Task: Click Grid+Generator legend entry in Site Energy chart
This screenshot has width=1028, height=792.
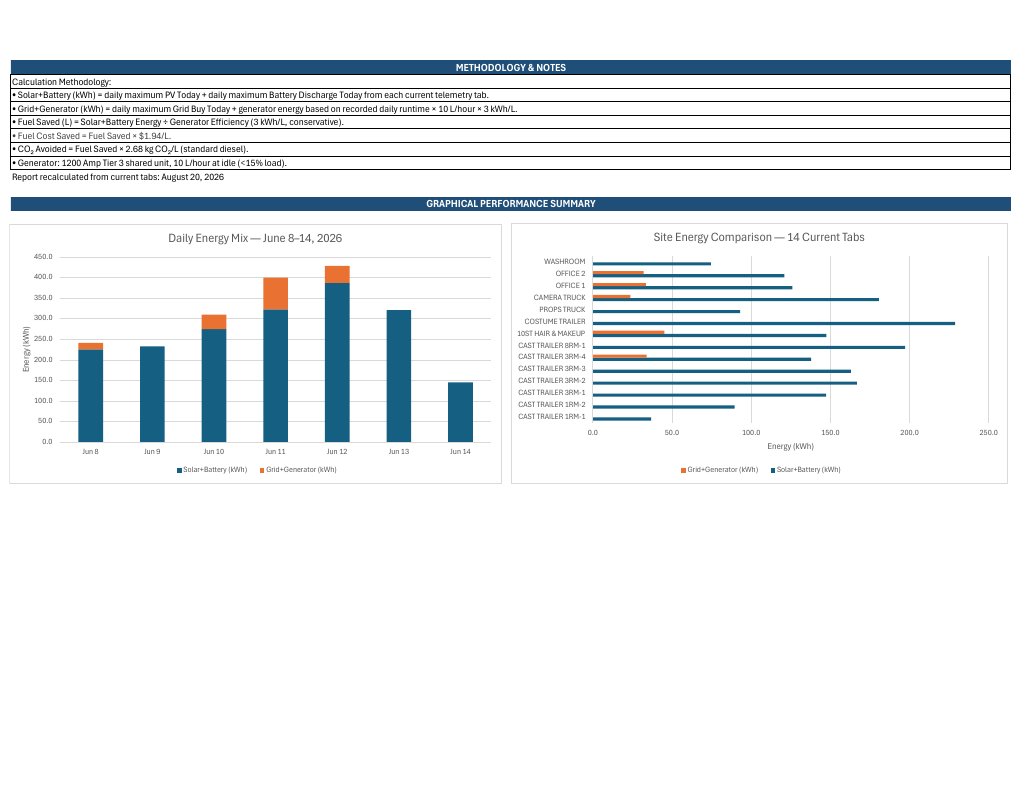Action: point(719,470)
